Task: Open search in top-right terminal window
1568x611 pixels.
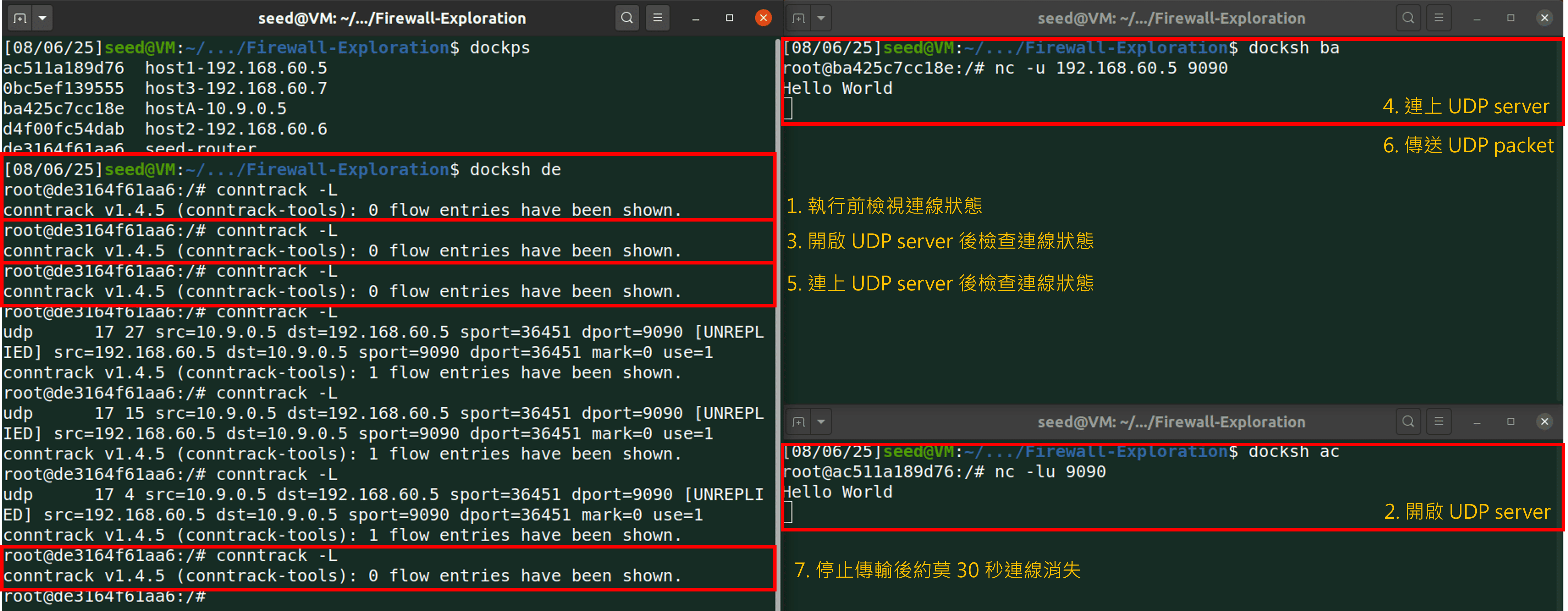Action: (1407, 18)
